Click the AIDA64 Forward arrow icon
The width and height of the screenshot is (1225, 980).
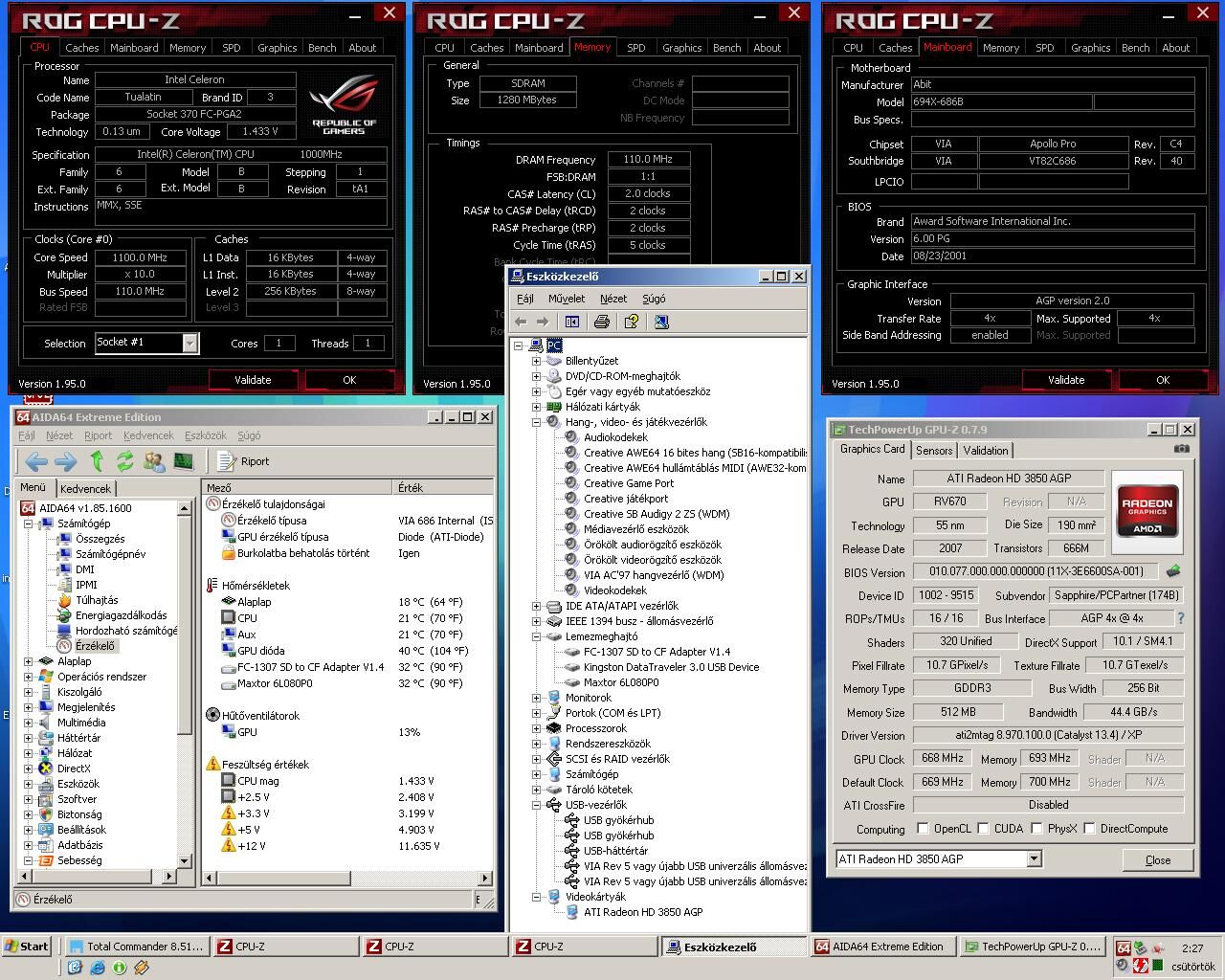65,461
